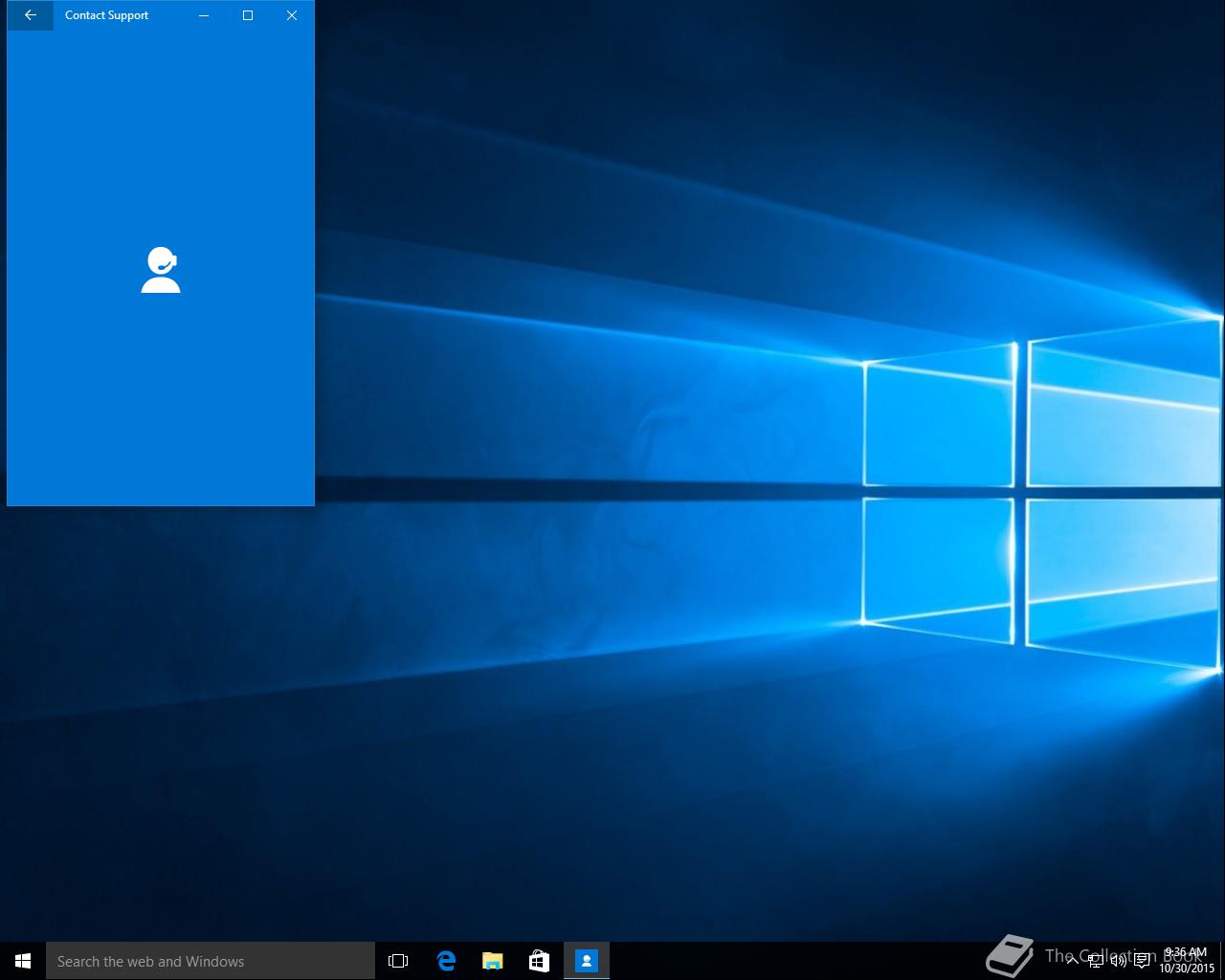Show hidden system tray icons

(x=1073, y=961)
